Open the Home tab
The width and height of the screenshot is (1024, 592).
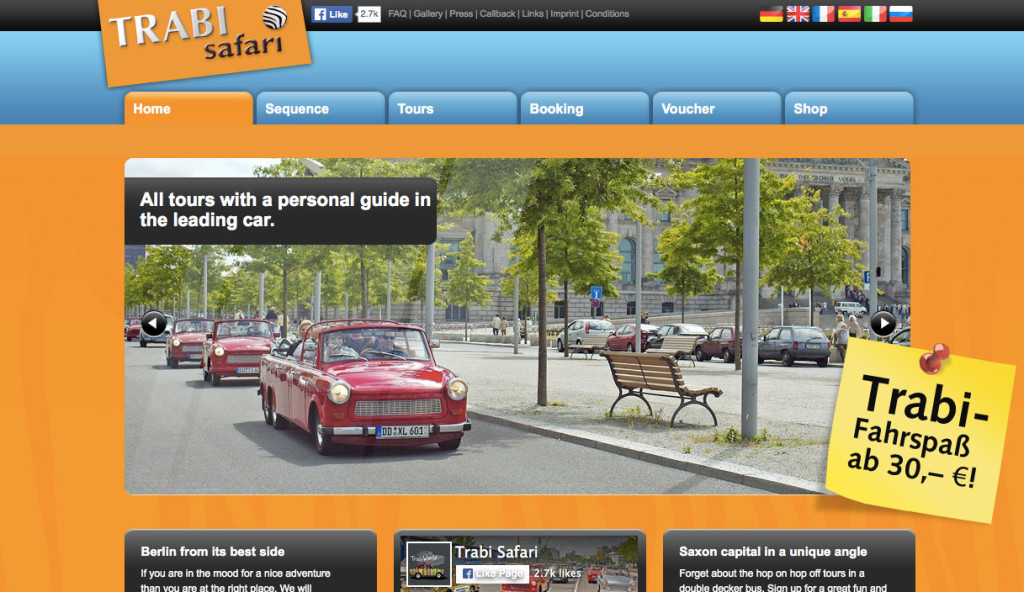pyautogui.click(x=188, y=109)
